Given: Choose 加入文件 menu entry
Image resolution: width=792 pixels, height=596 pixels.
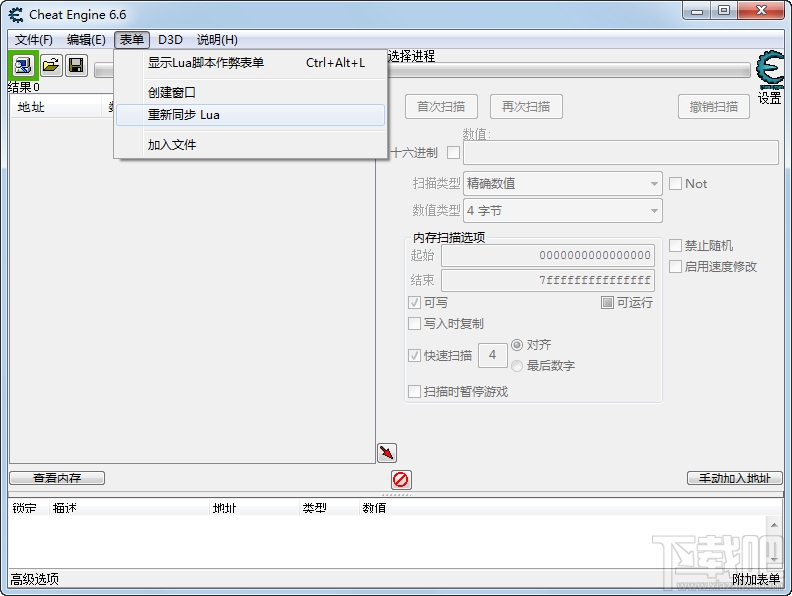Looking at the screenshot, I should click(x=251, y=145).
